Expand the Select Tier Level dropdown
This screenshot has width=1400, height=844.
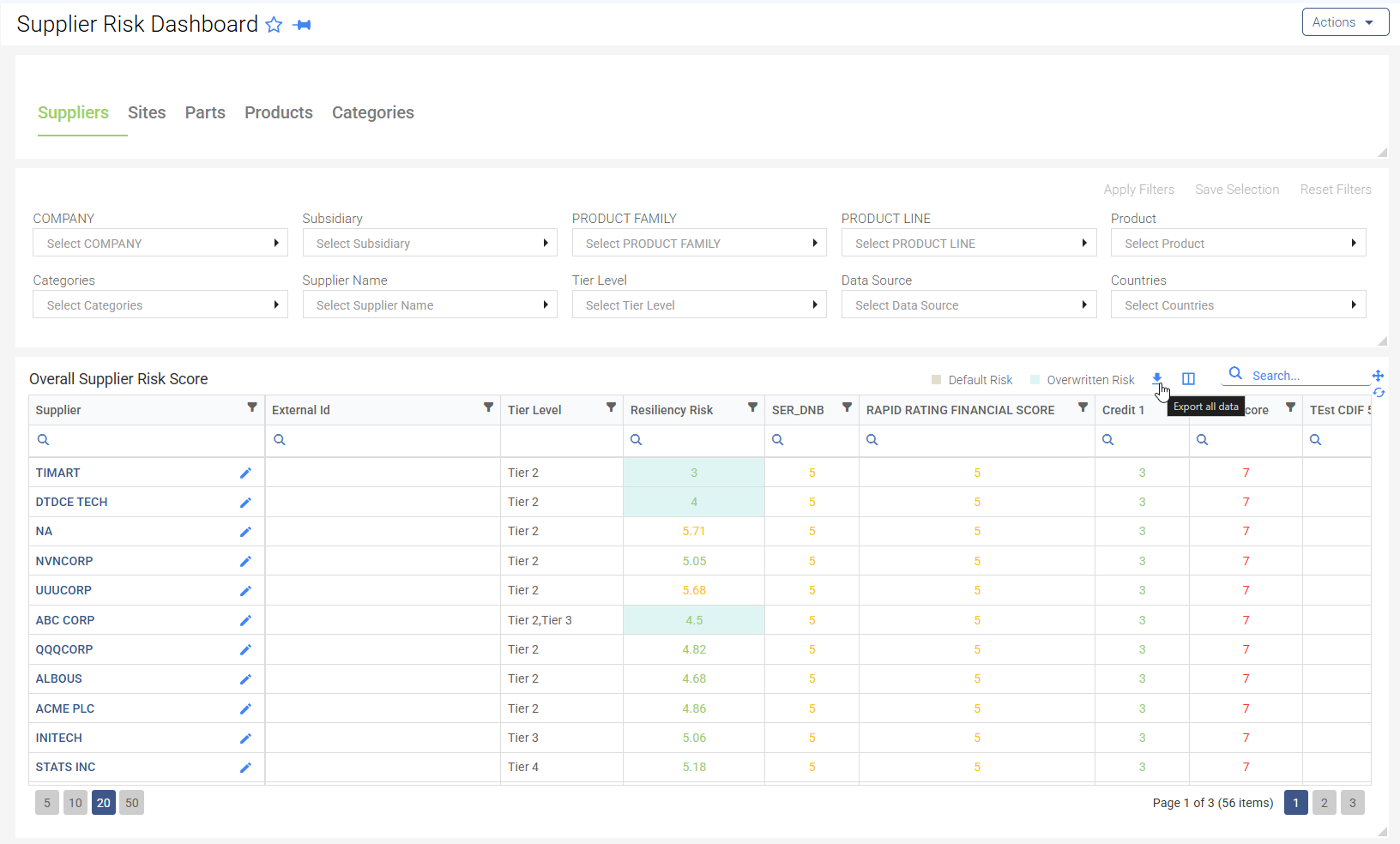[x=699, y=304]
